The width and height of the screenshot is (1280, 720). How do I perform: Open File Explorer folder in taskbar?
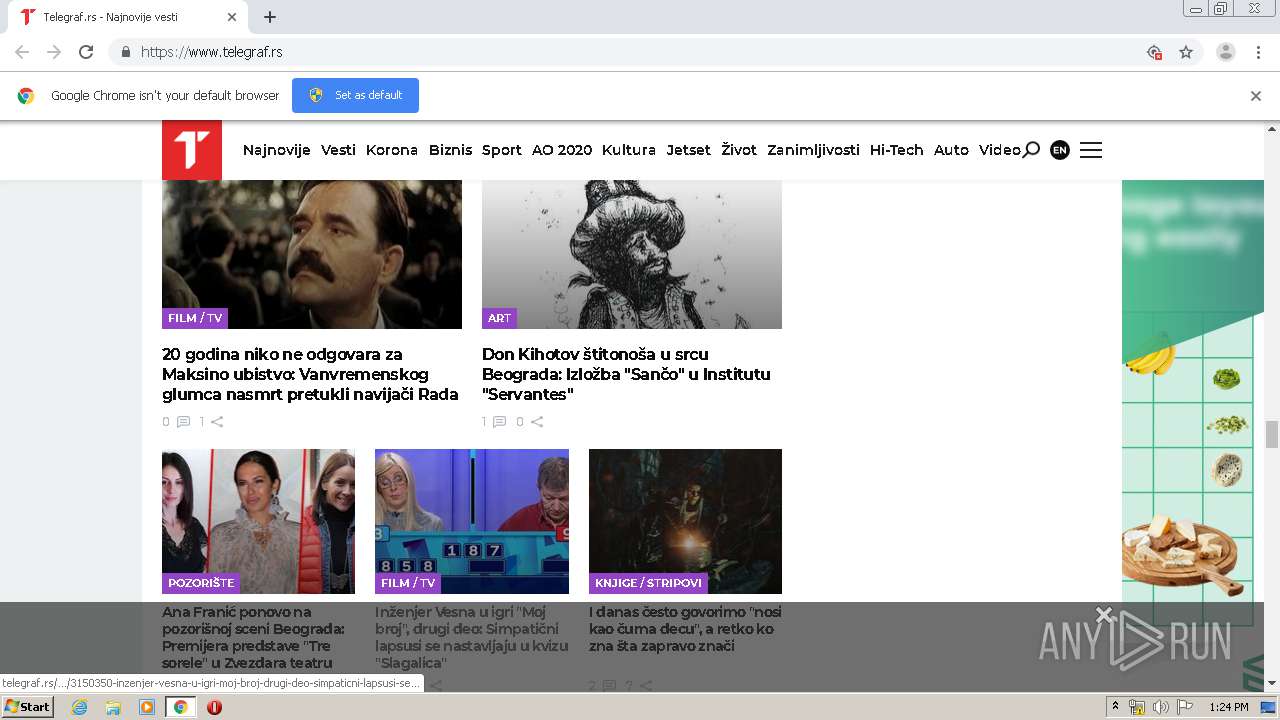(x=113, y=707)
